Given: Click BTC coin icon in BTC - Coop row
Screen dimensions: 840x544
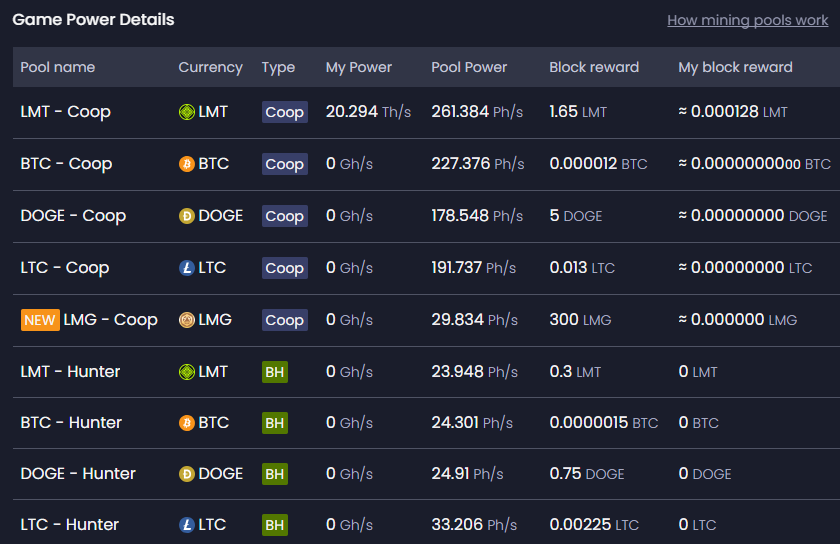Looking at the screenshot, I should point(186,164).
